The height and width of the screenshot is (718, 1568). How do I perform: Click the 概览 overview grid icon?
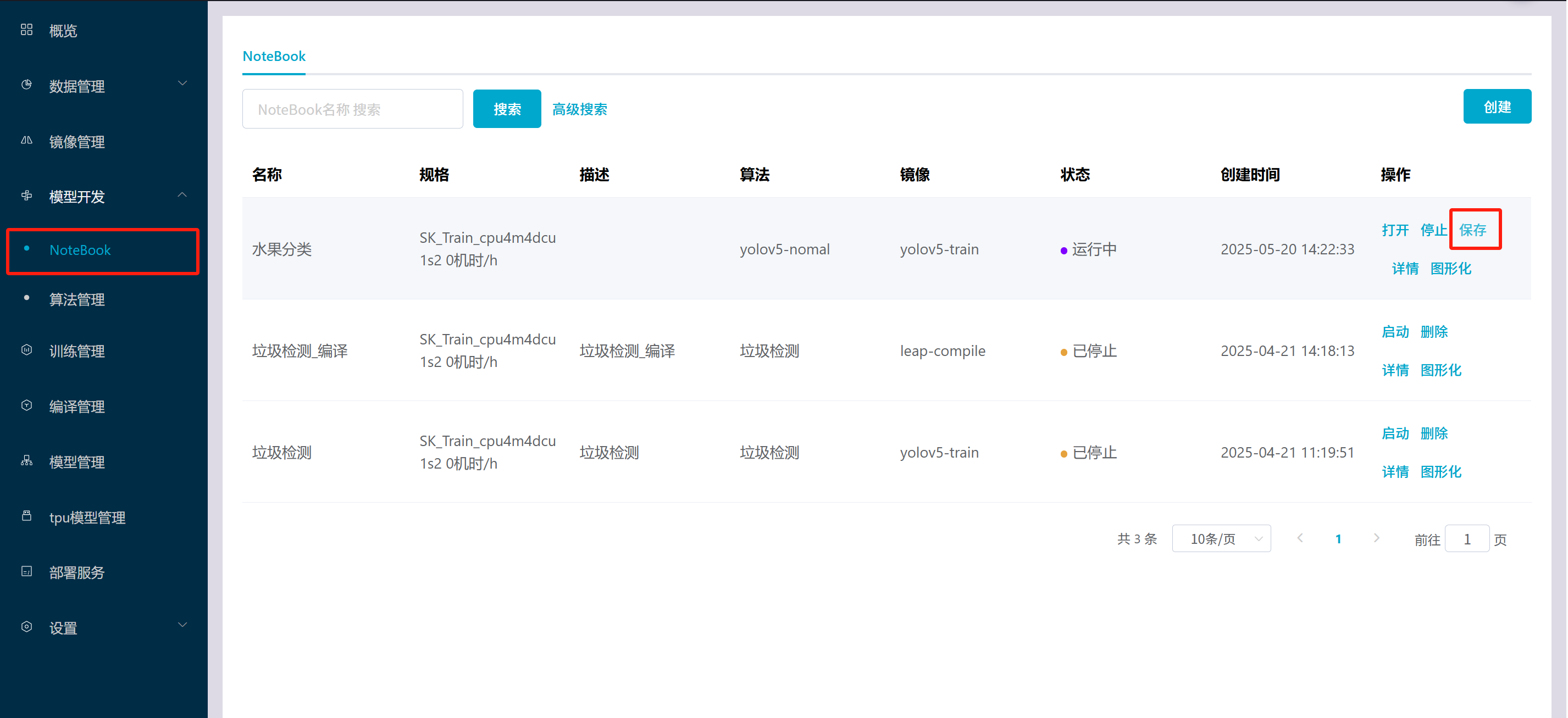[26, 30]
